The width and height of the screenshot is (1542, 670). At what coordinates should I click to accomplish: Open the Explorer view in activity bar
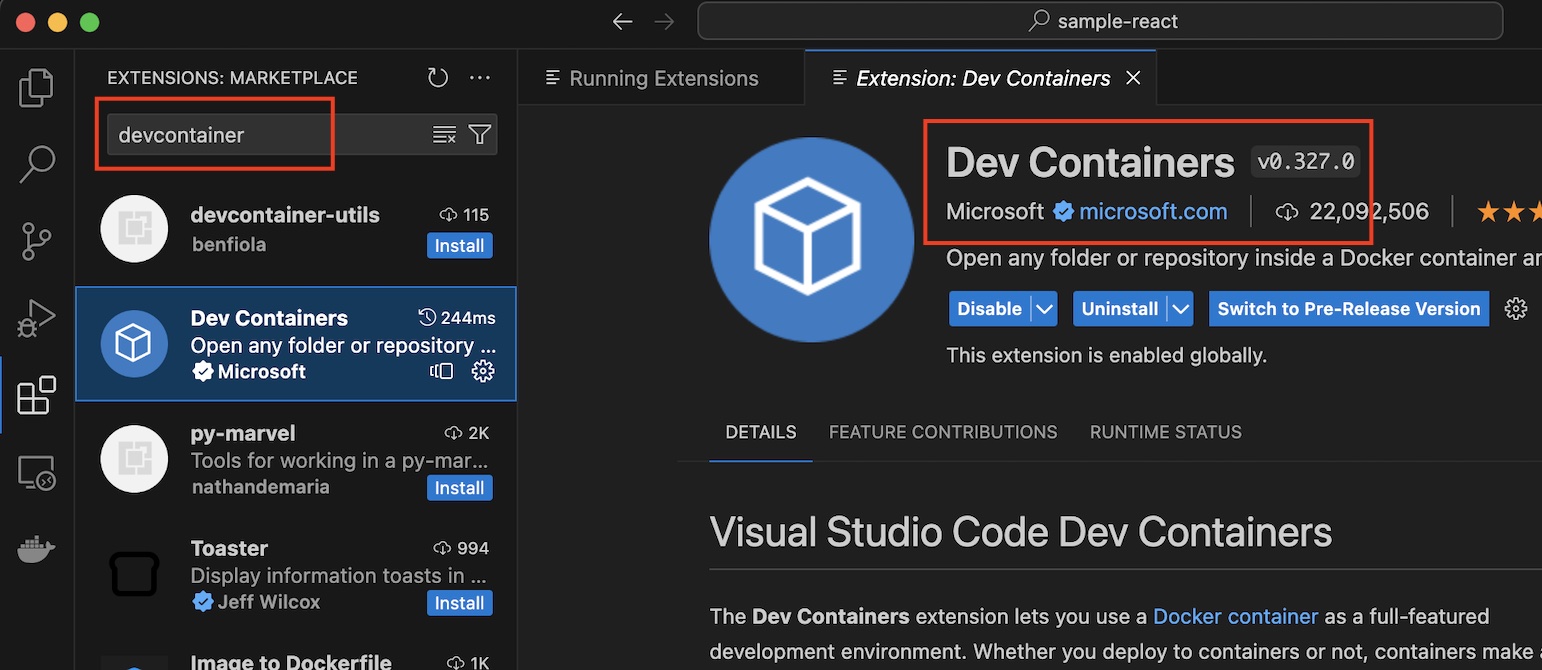click(36, 88)
